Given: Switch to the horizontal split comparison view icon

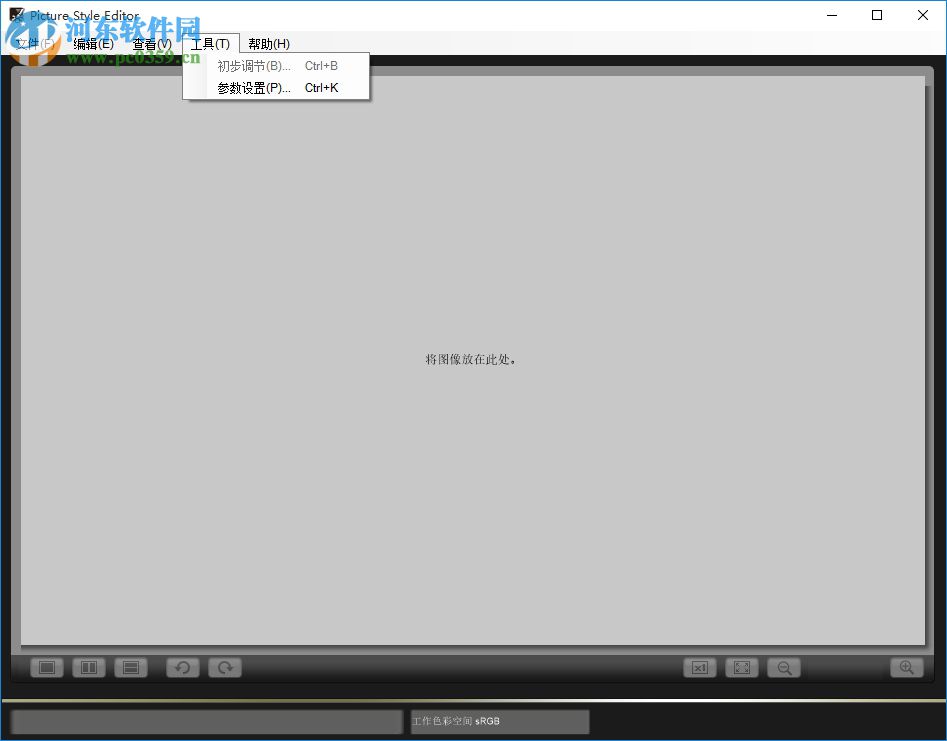Looking at the screenshot, I should click(131, 667).
